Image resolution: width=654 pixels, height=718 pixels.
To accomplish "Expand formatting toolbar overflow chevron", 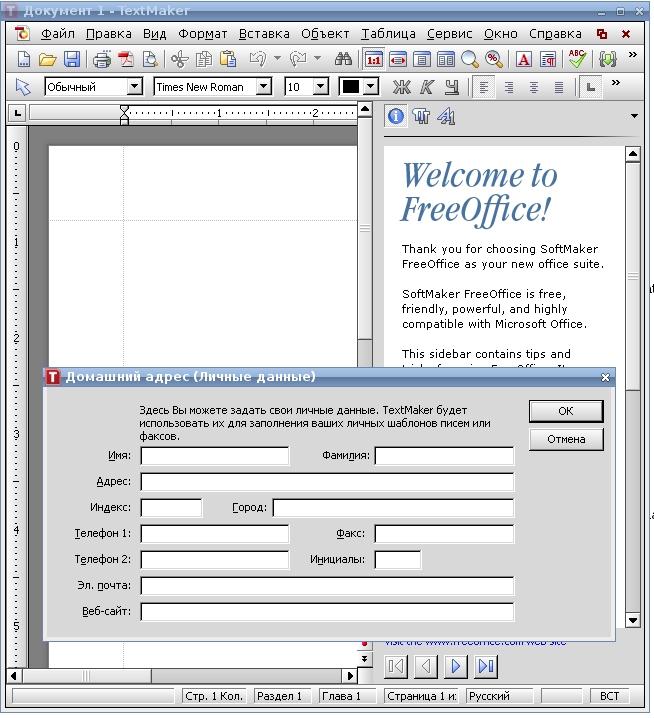I will [x=616, y=82].
